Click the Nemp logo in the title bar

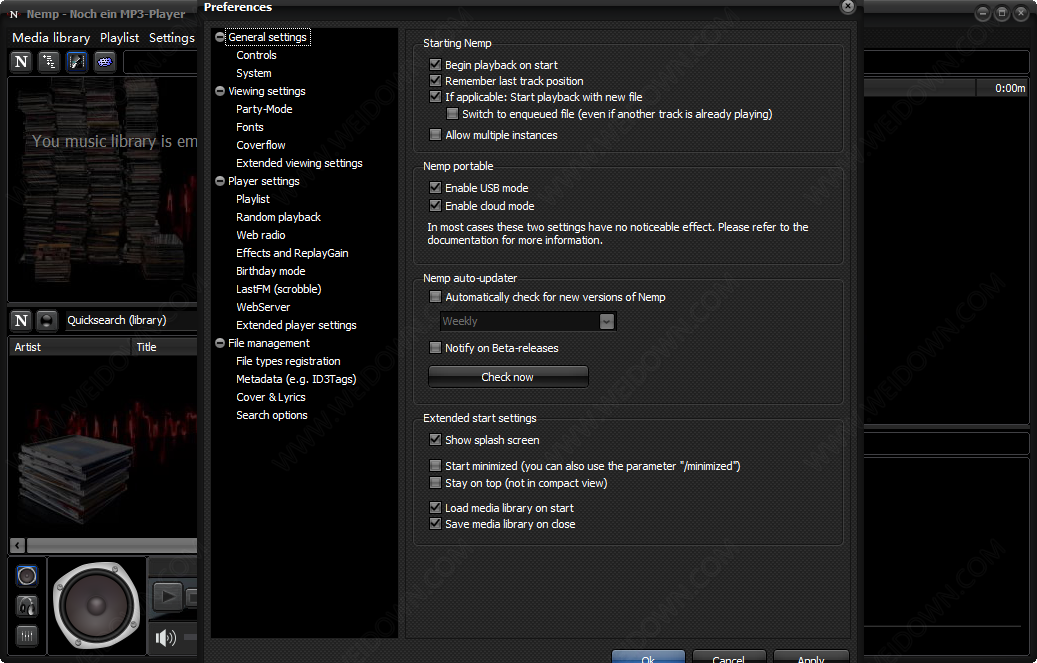[13, 14]
